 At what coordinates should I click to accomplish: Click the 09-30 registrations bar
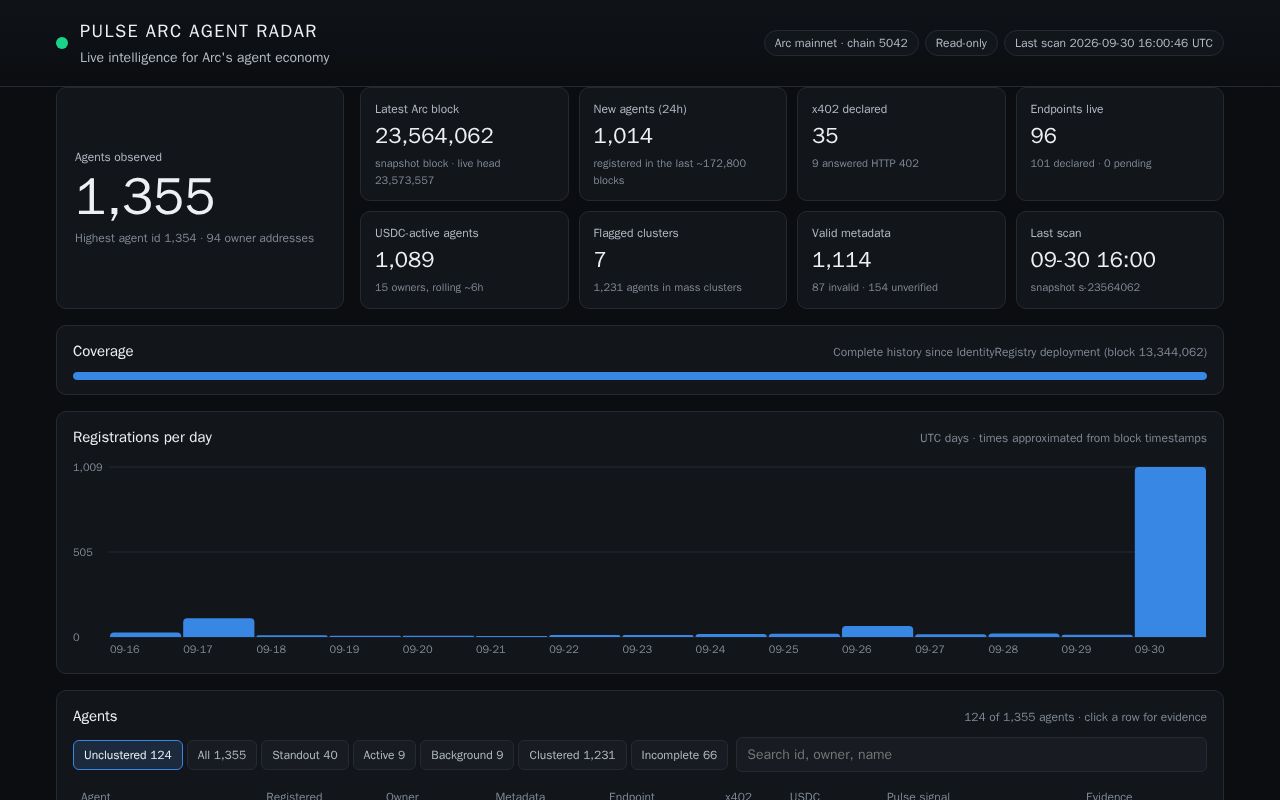1170,552
